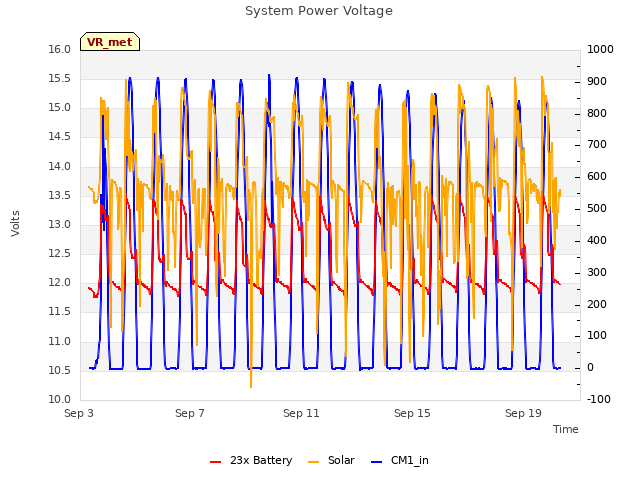Click the 700 right axis value
The width and height of the screenshot is (640, 480).
[x=597, y=145]
